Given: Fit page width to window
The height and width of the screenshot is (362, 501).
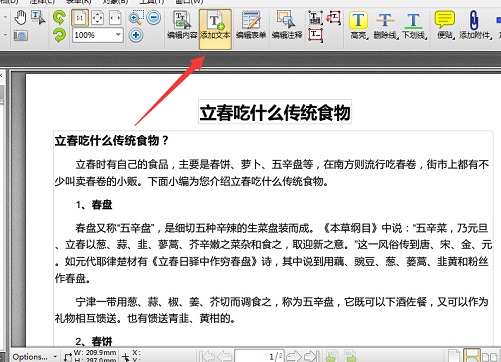Looking at the screenshot, I should pyautogui.click(x=115, y=18).
